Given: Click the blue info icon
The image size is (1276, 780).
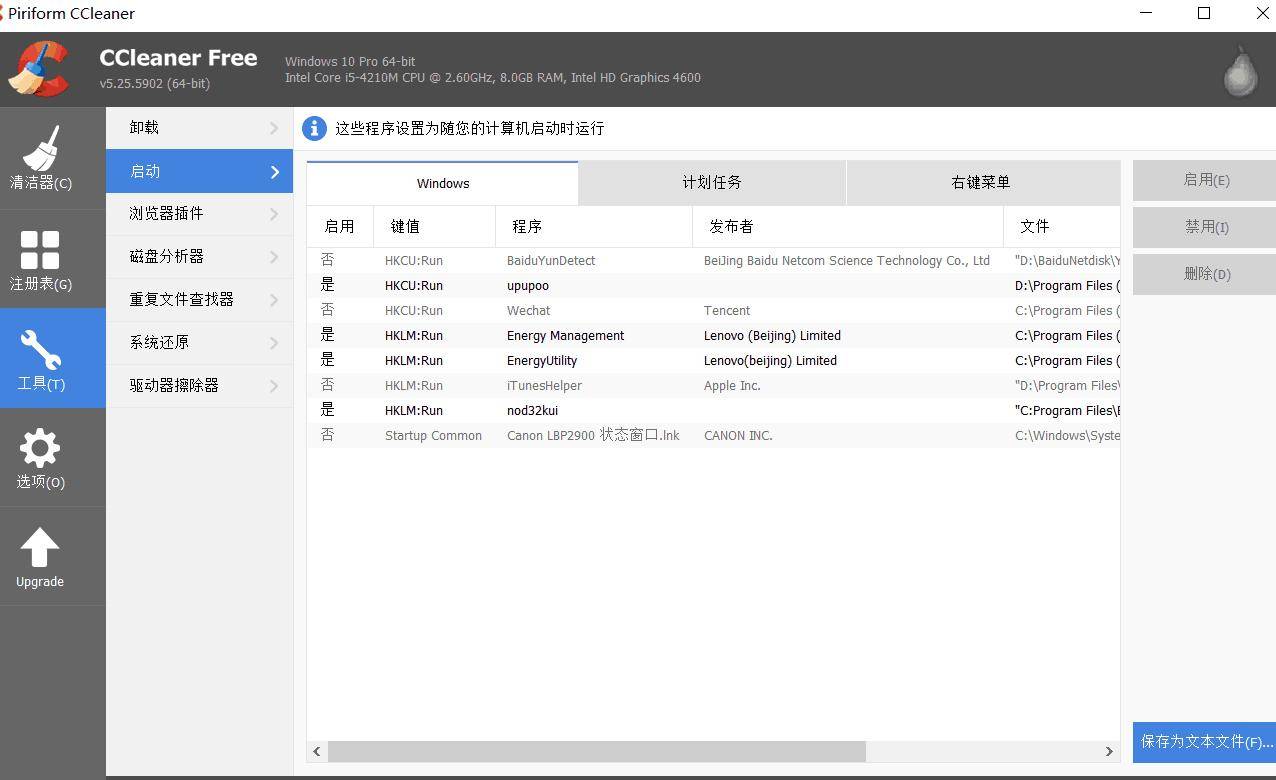Looking at the screenshot, I should pos(314,128).
